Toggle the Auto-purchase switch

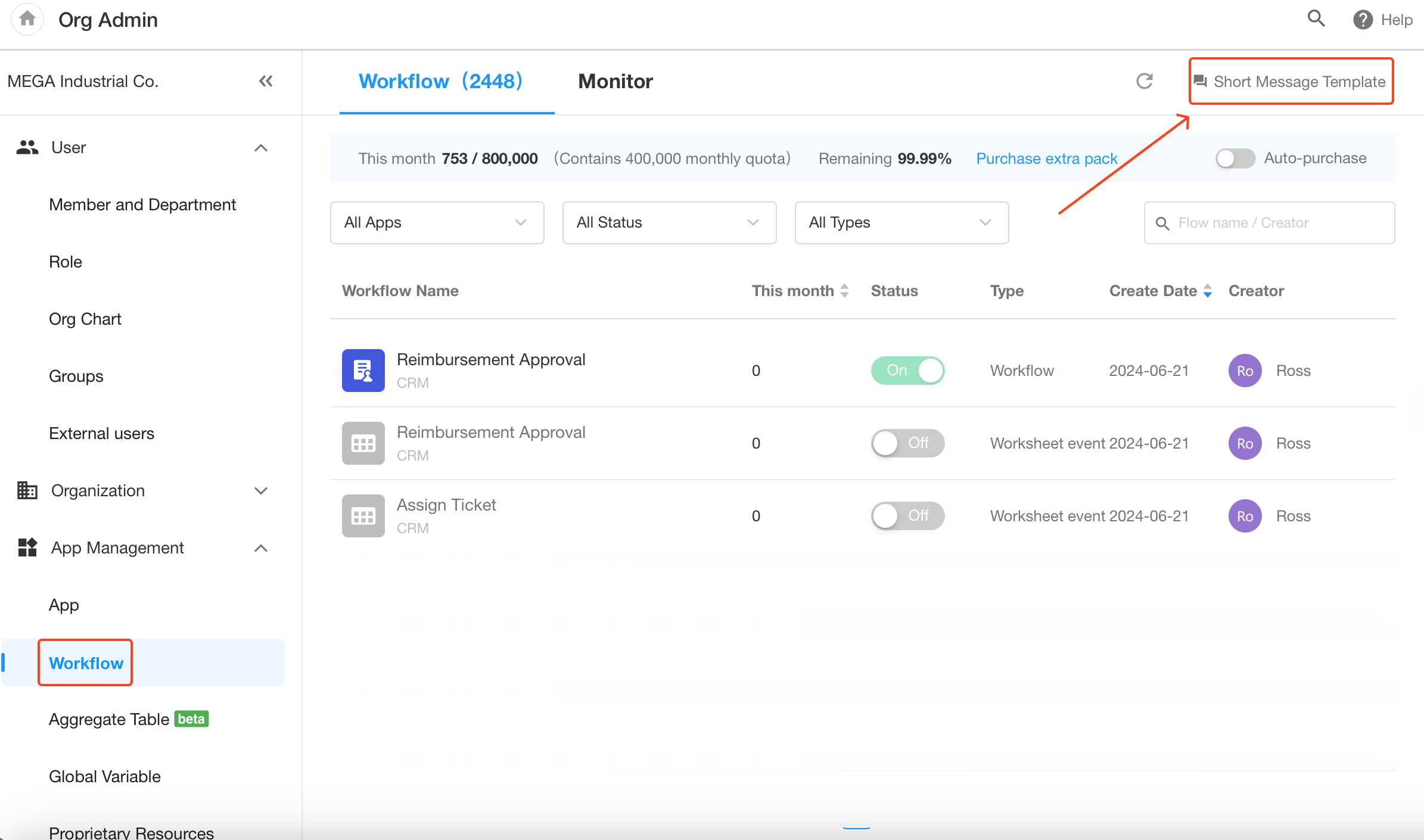click(1235, 158)
